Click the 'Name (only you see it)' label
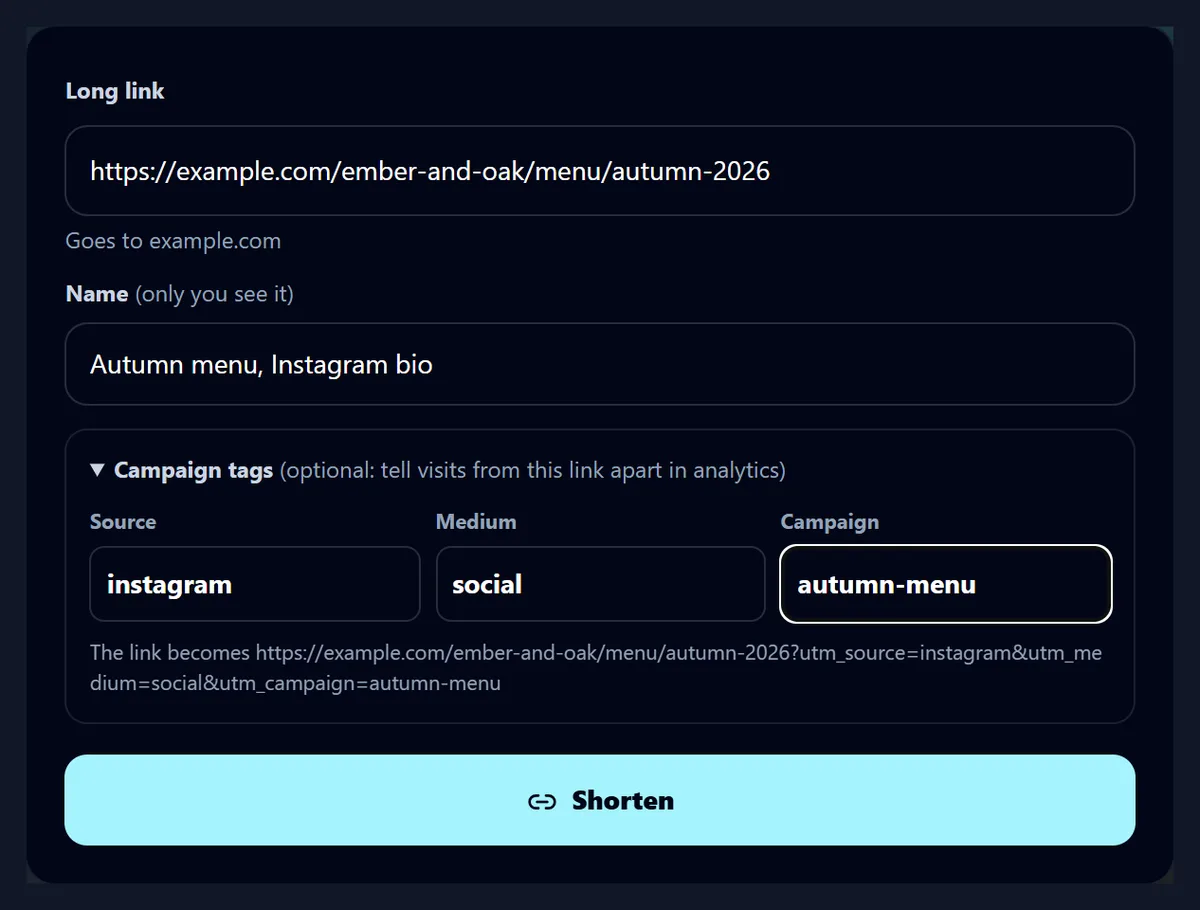This screenshot has width=1200, height=910. (x=180, y=294)
